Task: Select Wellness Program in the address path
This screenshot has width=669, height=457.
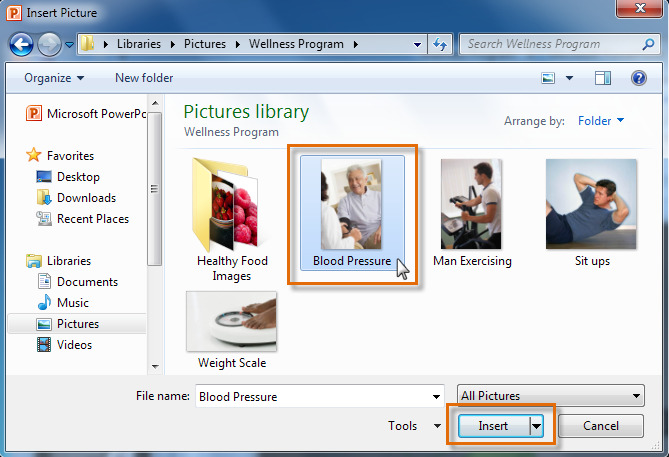Action: pos(296,44)
